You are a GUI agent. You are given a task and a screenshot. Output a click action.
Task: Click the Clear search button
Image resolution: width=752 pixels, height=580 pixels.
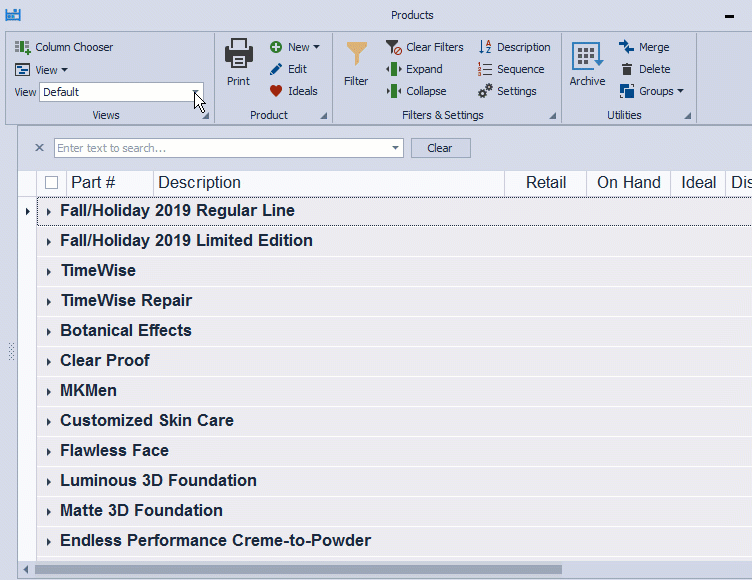coord(440,148)
